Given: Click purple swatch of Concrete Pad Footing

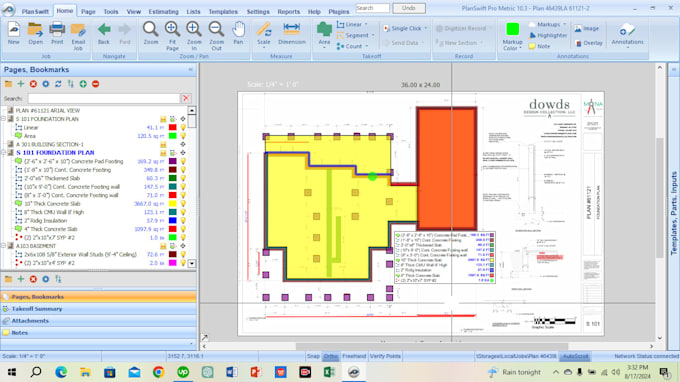Looking at the screenshot, I should pyautogui.click(x=173, y=161).
